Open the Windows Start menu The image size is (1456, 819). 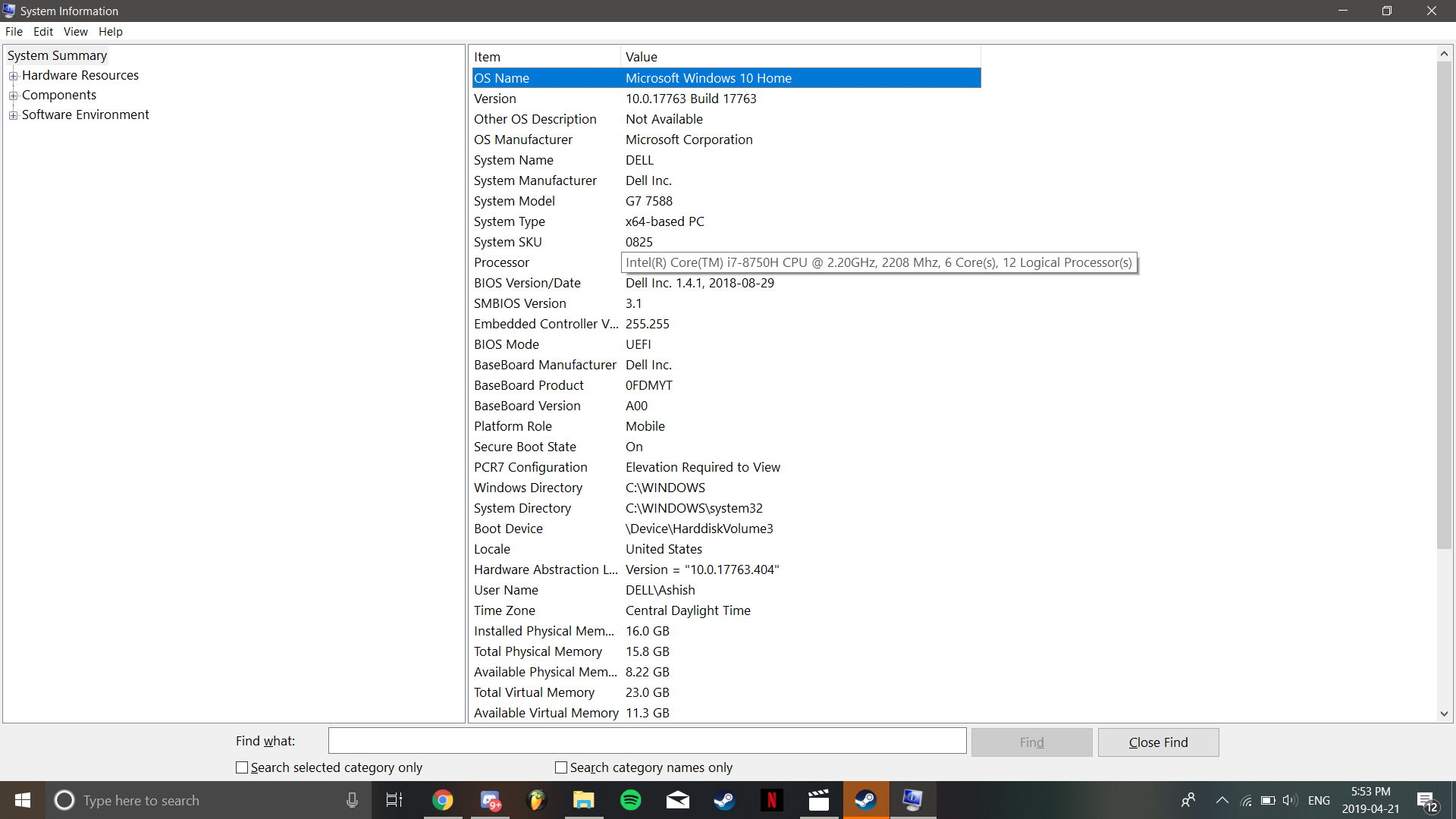click(x=23, y=800)
